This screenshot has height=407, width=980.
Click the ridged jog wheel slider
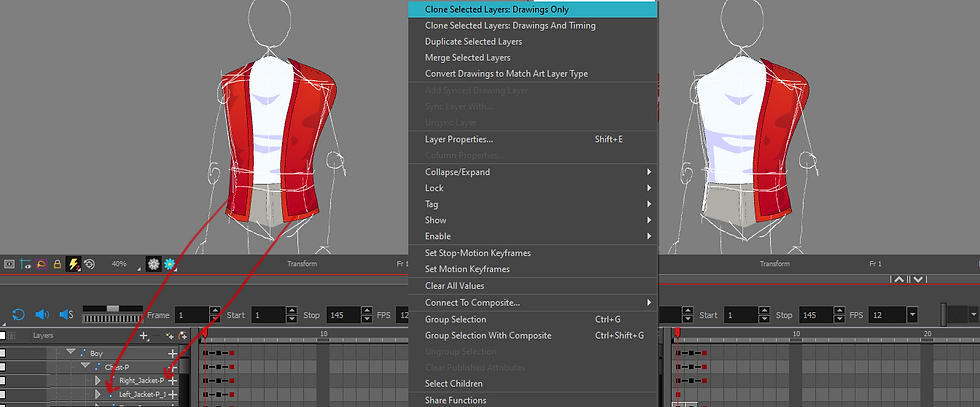pos(112,318)
